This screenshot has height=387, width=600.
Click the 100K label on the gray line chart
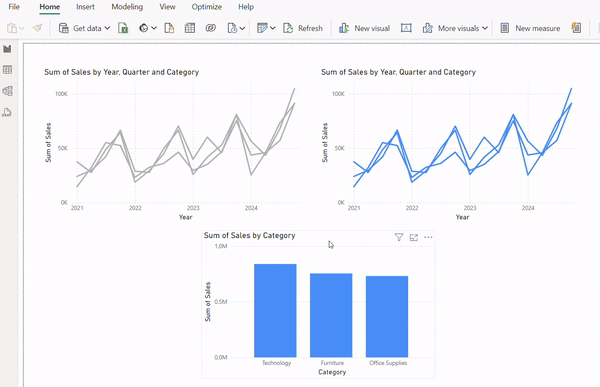pyautogui.click(x=61, y=94)
